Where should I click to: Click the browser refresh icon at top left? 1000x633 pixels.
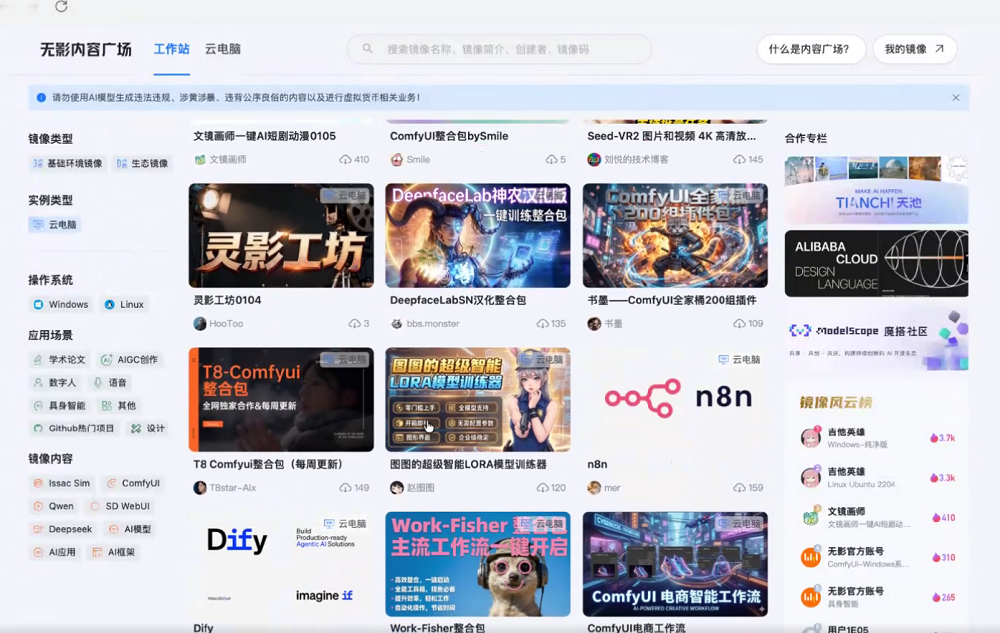63,7
